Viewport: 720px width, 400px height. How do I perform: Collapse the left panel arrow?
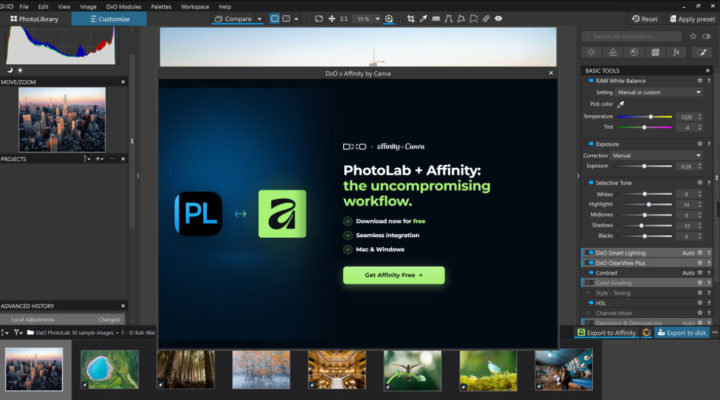tap(138, 175)
